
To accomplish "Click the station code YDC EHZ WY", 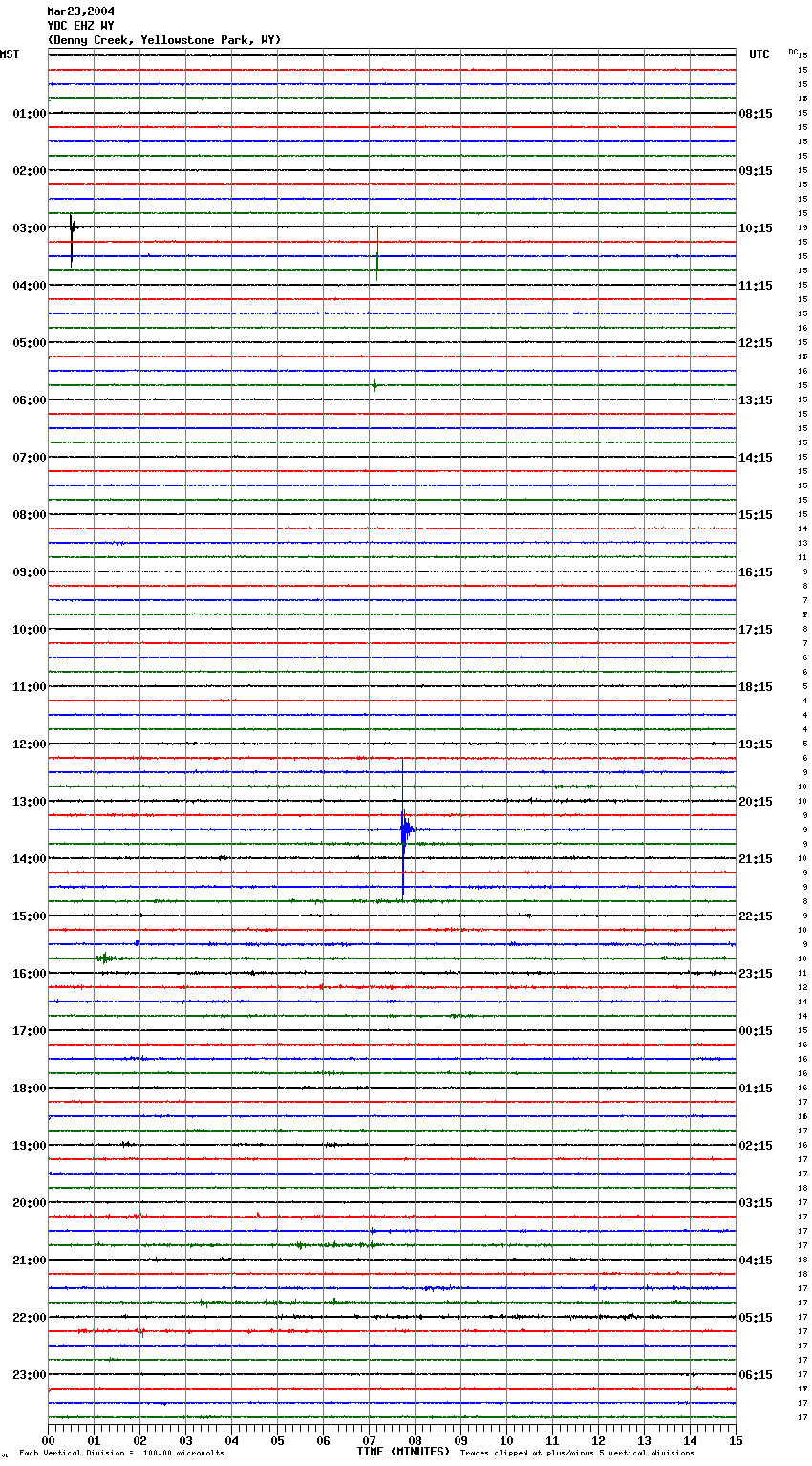I will [x=81, y=26].
